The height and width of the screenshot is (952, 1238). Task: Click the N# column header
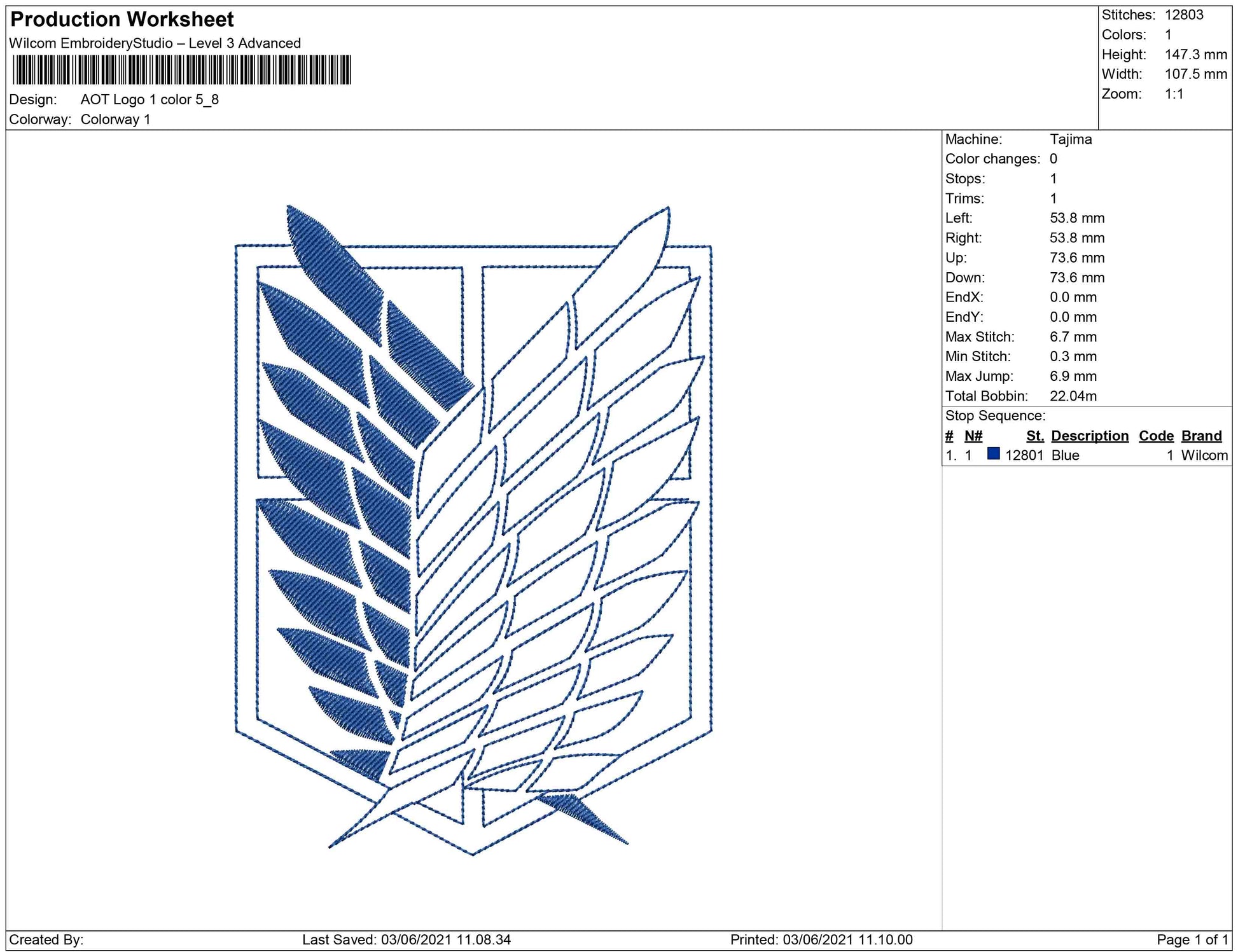973,436
